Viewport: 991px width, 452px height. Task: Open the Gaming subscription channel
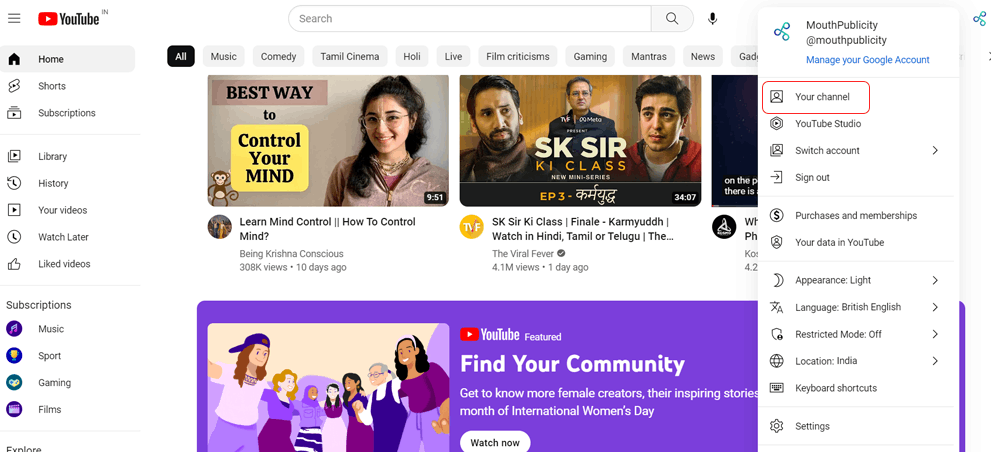tap(68, 382)
